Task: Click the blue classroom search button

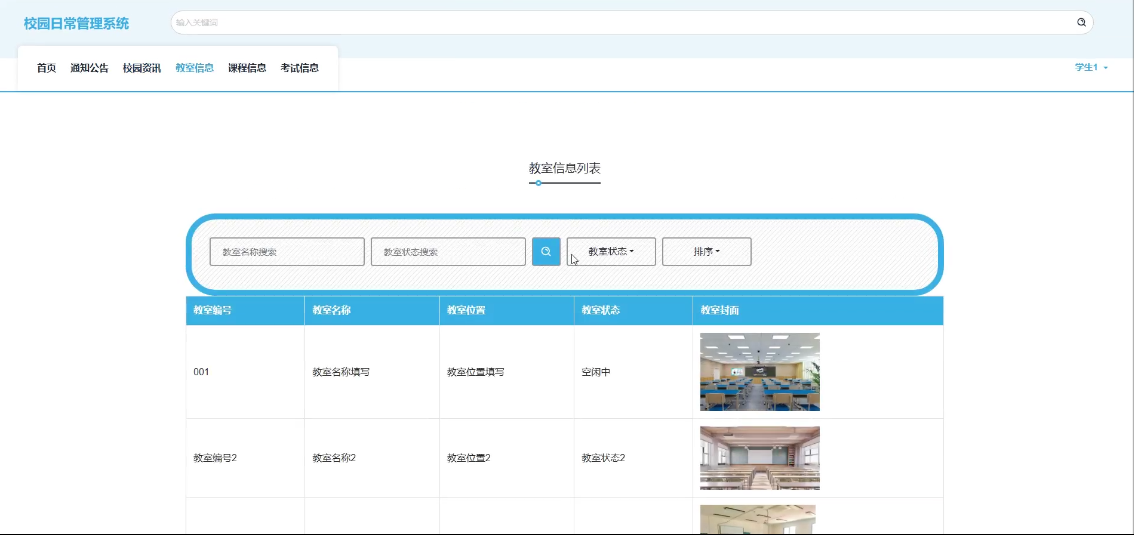Action: 546,252
